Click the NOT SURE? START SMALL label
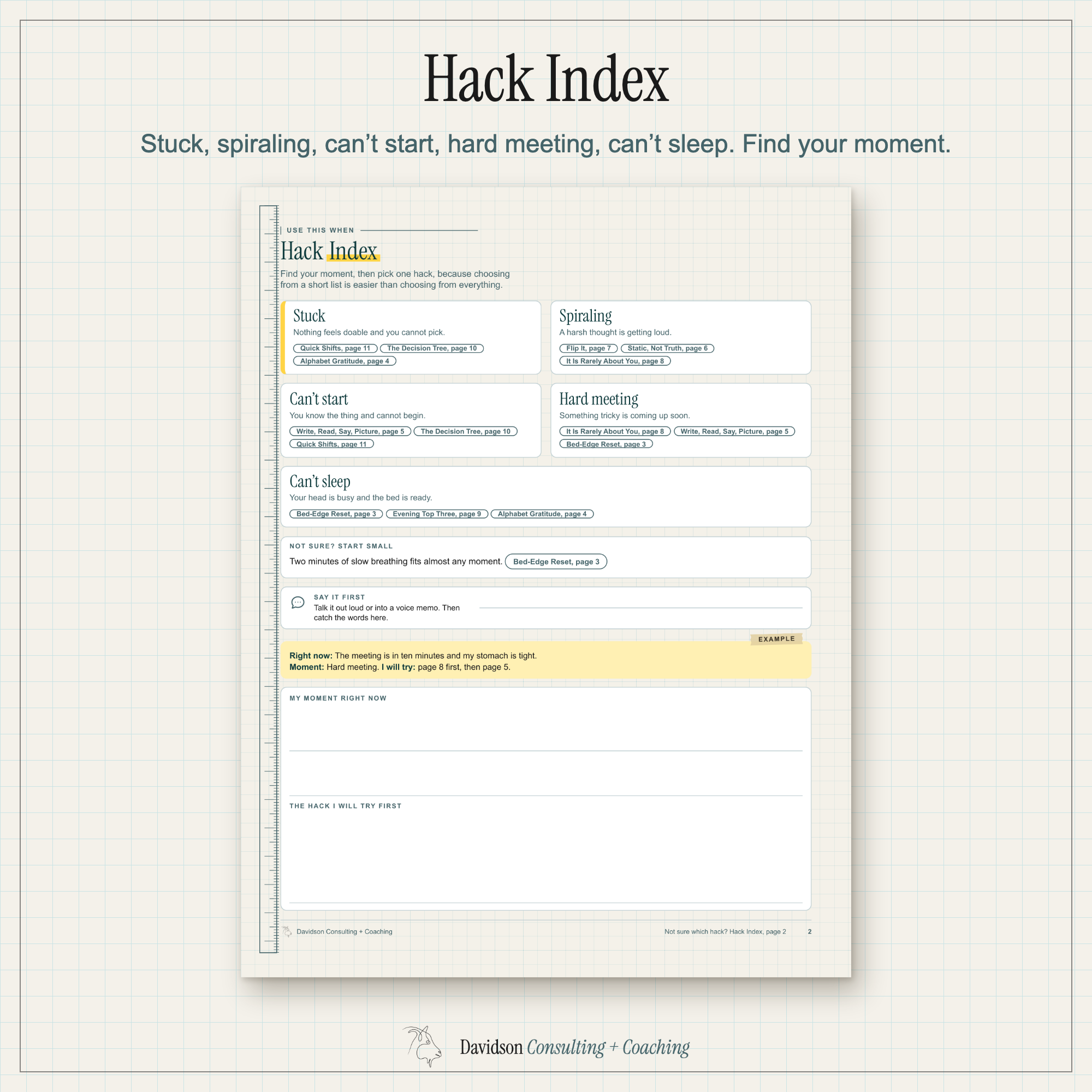The height and width of the screenshot is (1092, 1092). pos(341,546)
